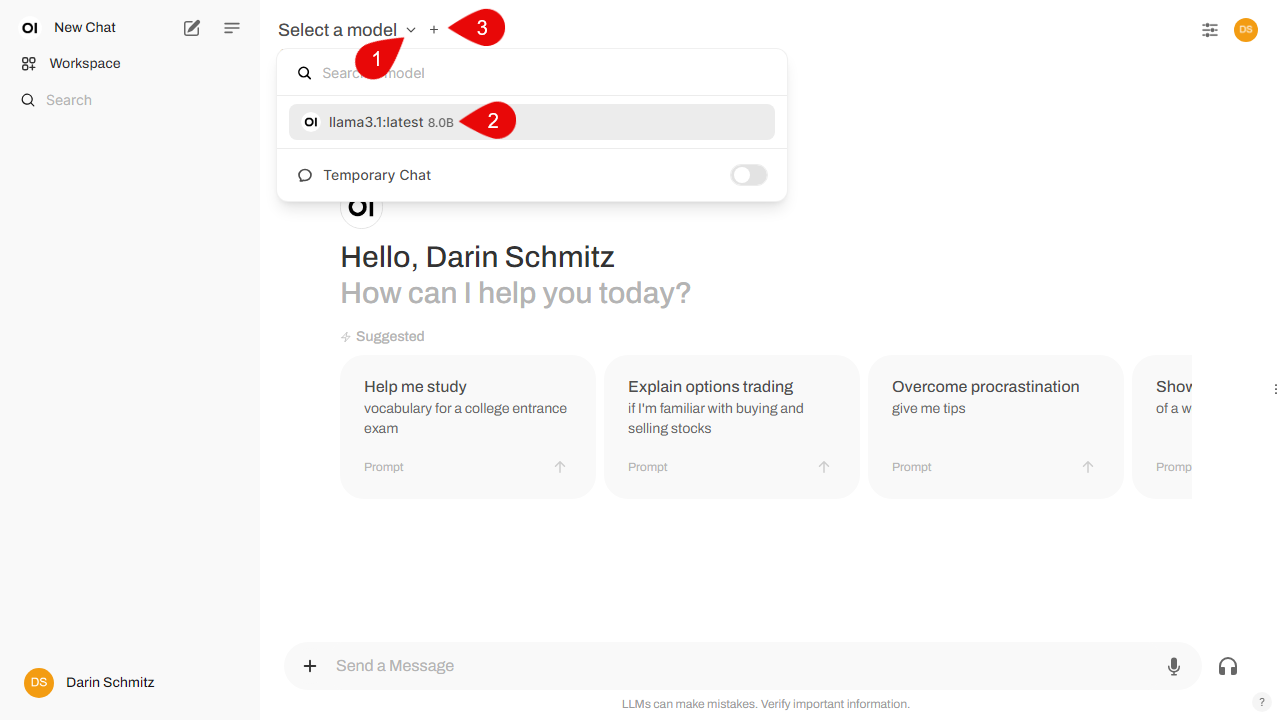Open Workspace from the sidebar
Viewport: 1280px width, 720px height.
point(83,63)
